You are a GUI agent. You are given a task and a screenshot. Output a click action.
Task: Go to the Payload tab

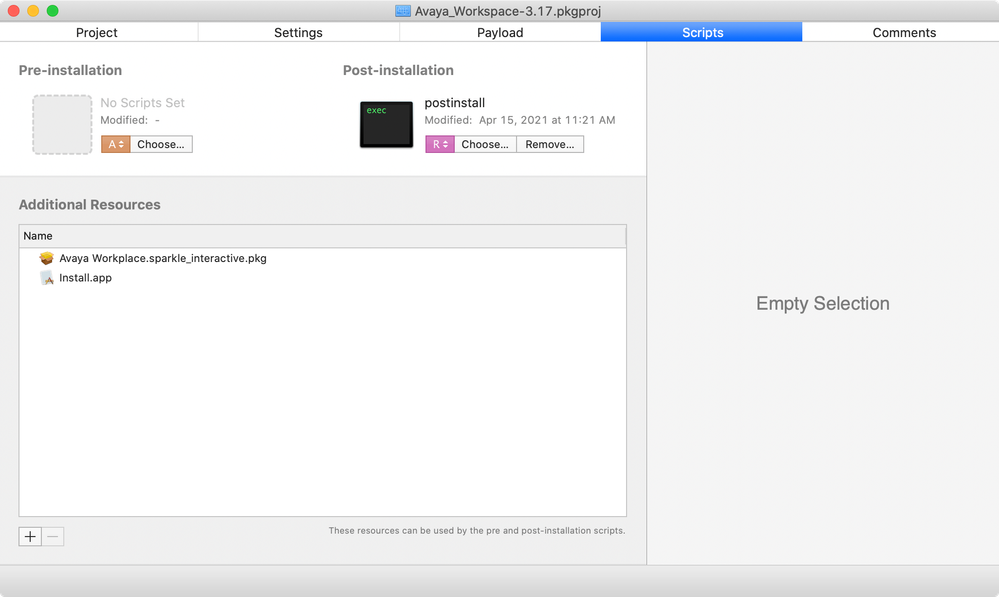click(500, 32)
